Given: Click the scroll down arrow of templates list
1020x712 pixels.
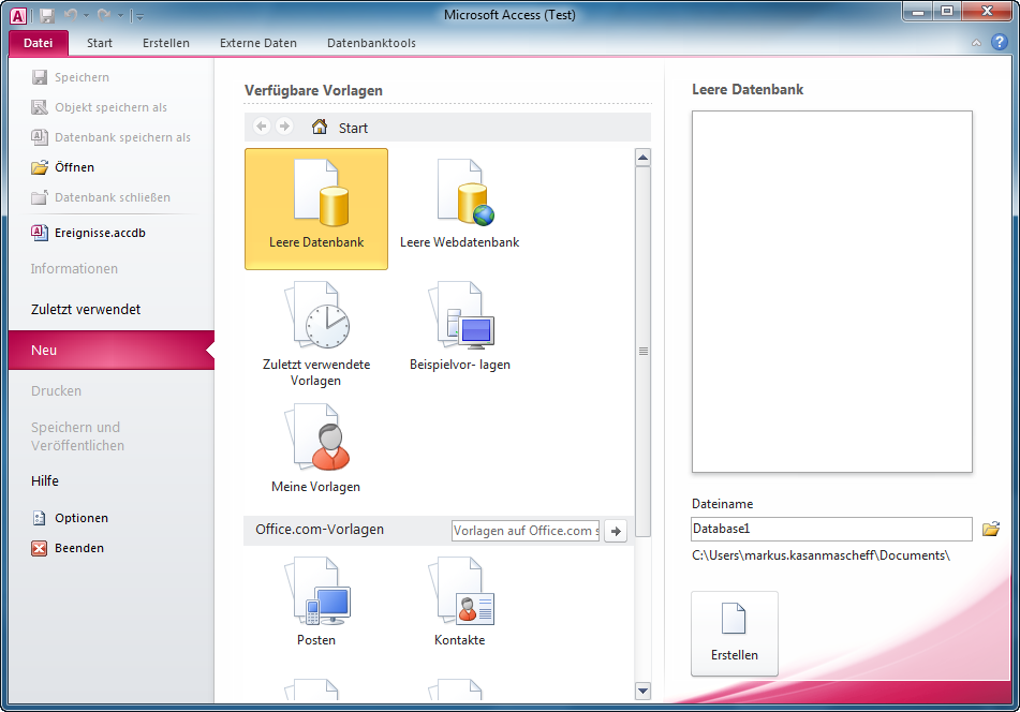Looking at the screenshot, I should (x=643, y=691).
